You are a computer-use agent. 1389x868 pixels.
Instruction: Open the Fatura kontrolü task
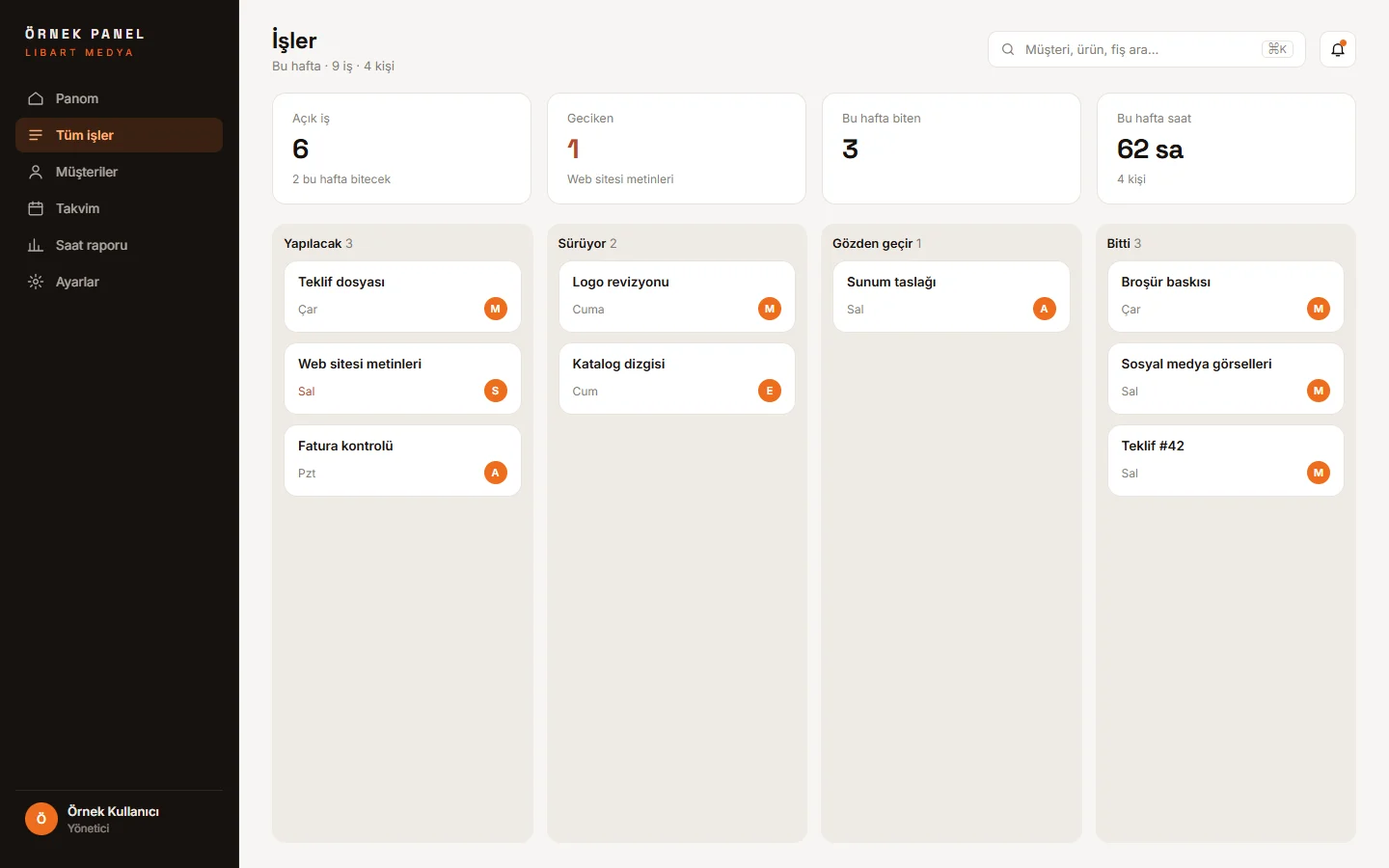point(402,461)
